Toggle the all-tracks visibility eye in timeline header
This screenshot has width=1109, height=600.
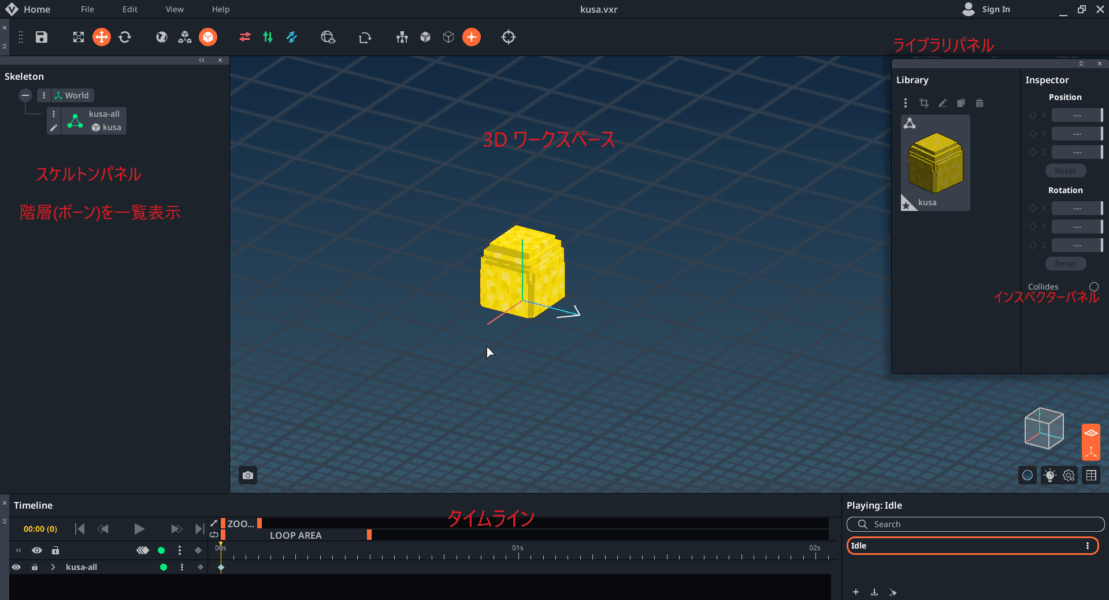click(x=37, y=550)
